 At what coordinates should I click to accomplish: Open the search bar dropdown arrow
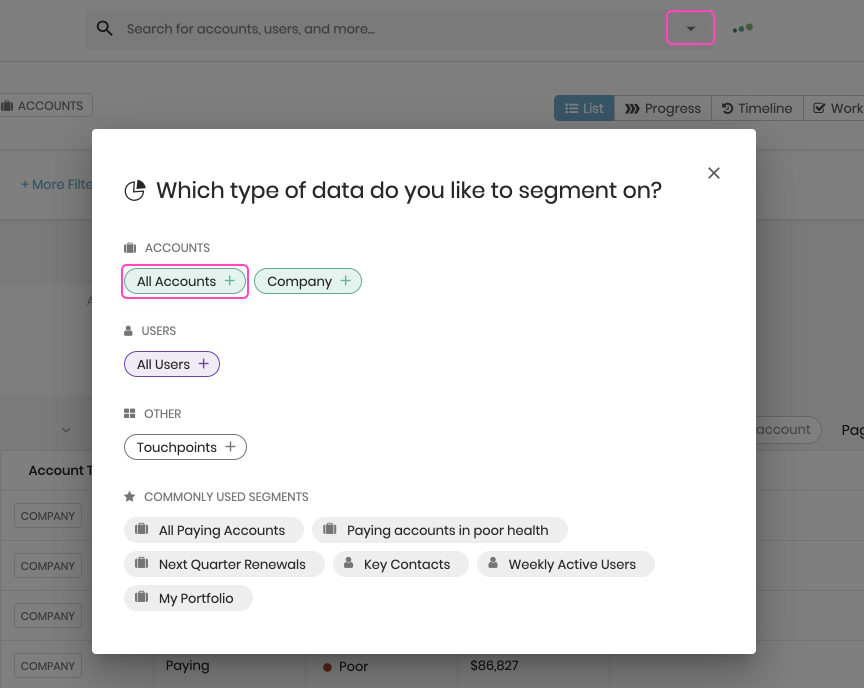pos(690,28)
